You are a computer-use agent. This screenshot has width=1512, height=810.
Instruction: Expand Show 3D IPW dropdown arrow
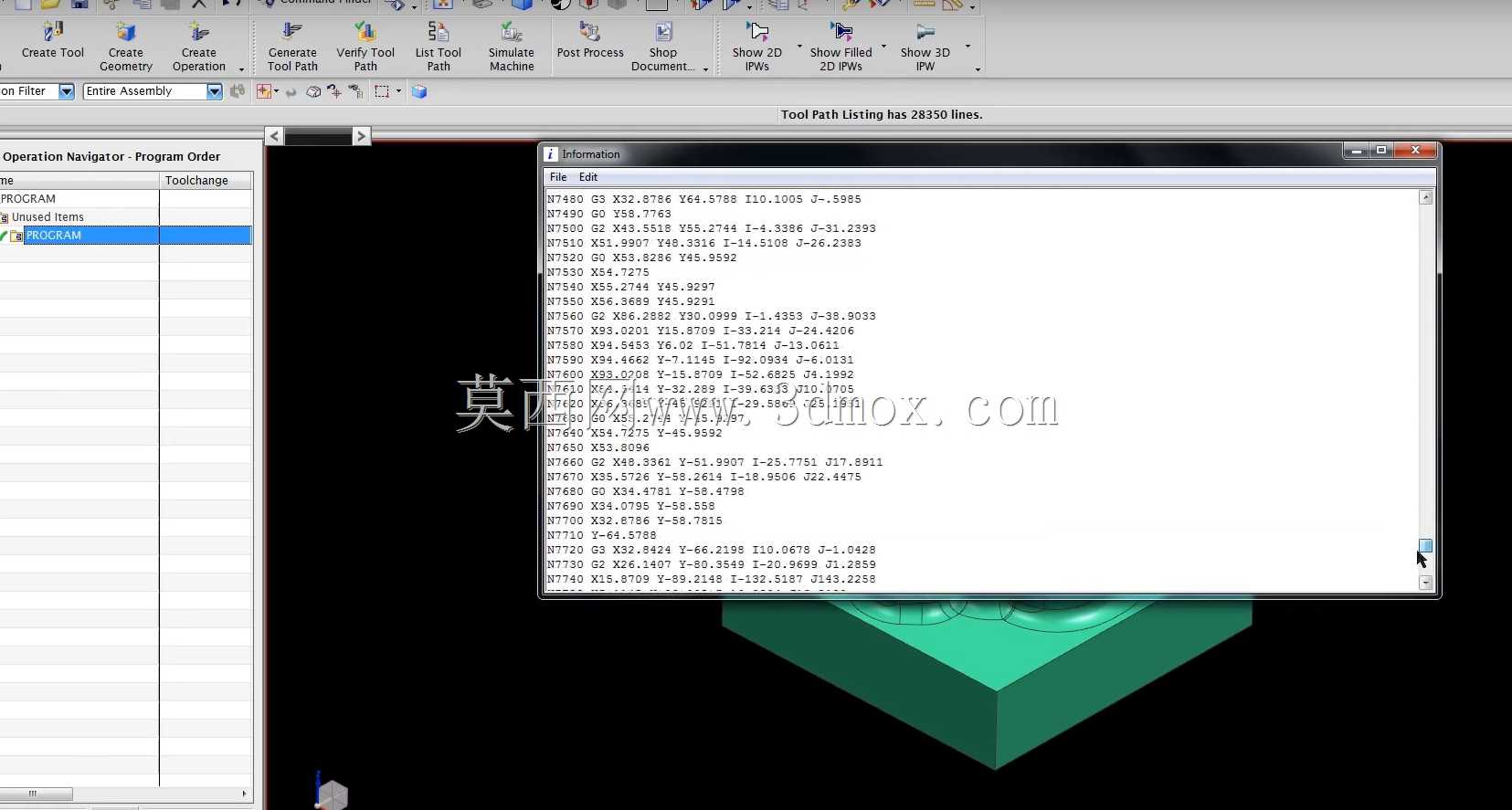click(x=967, y=47)
